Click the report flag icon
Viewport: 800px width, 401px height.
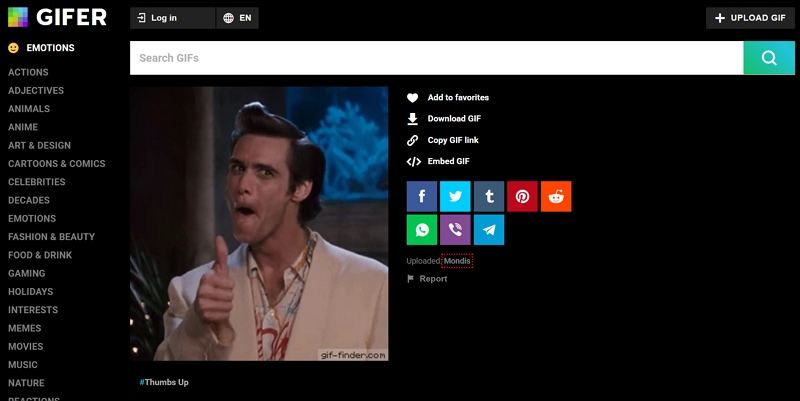click(x=410, y=279)
